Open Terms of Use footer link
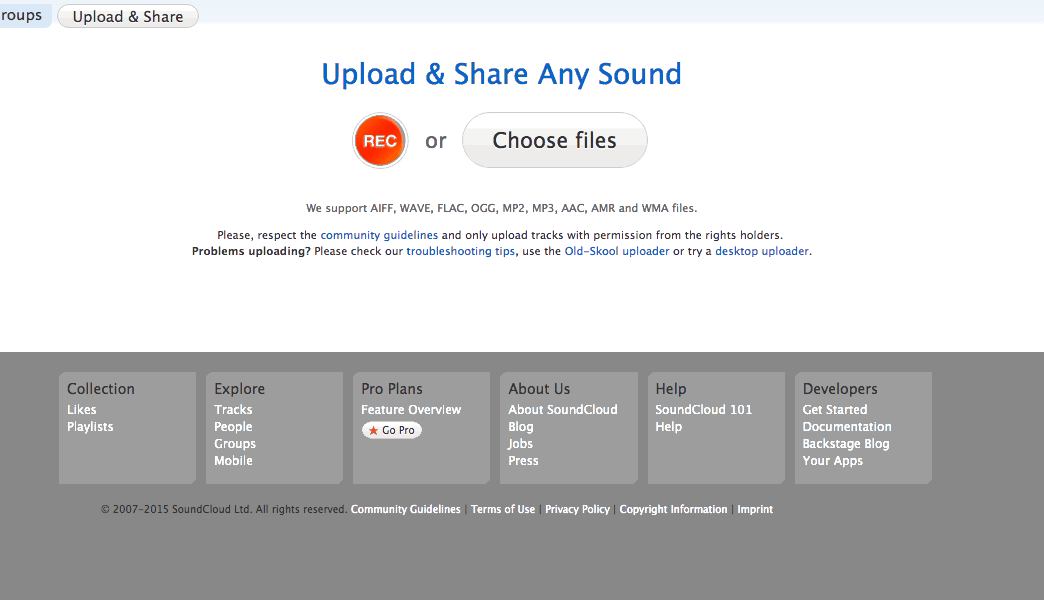Screen dimensions: 1044x600 pos(503,509)
